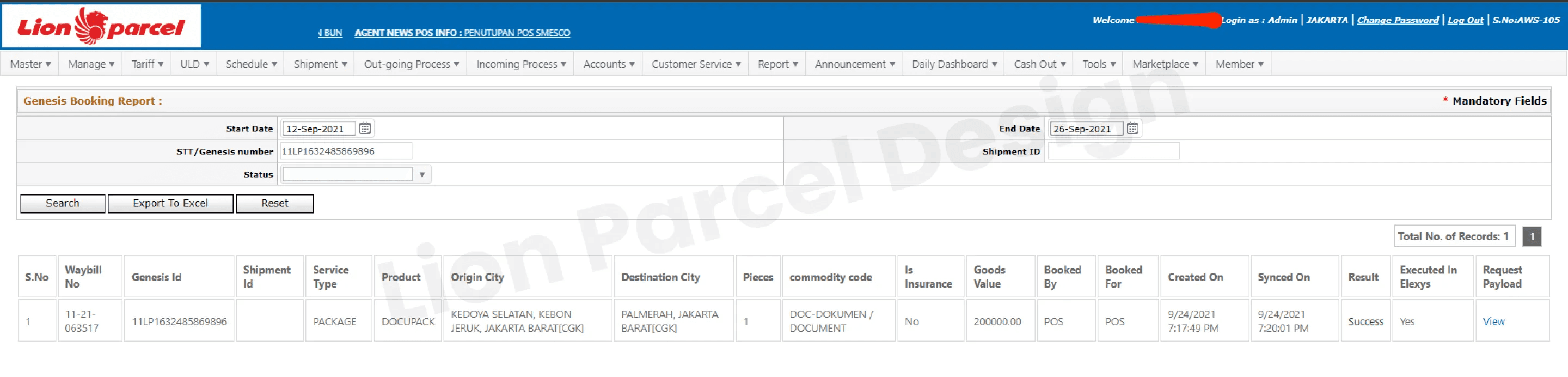Open the Marketplace menu
This screenshot has width=1568, height=377.
click(1165, 64)
